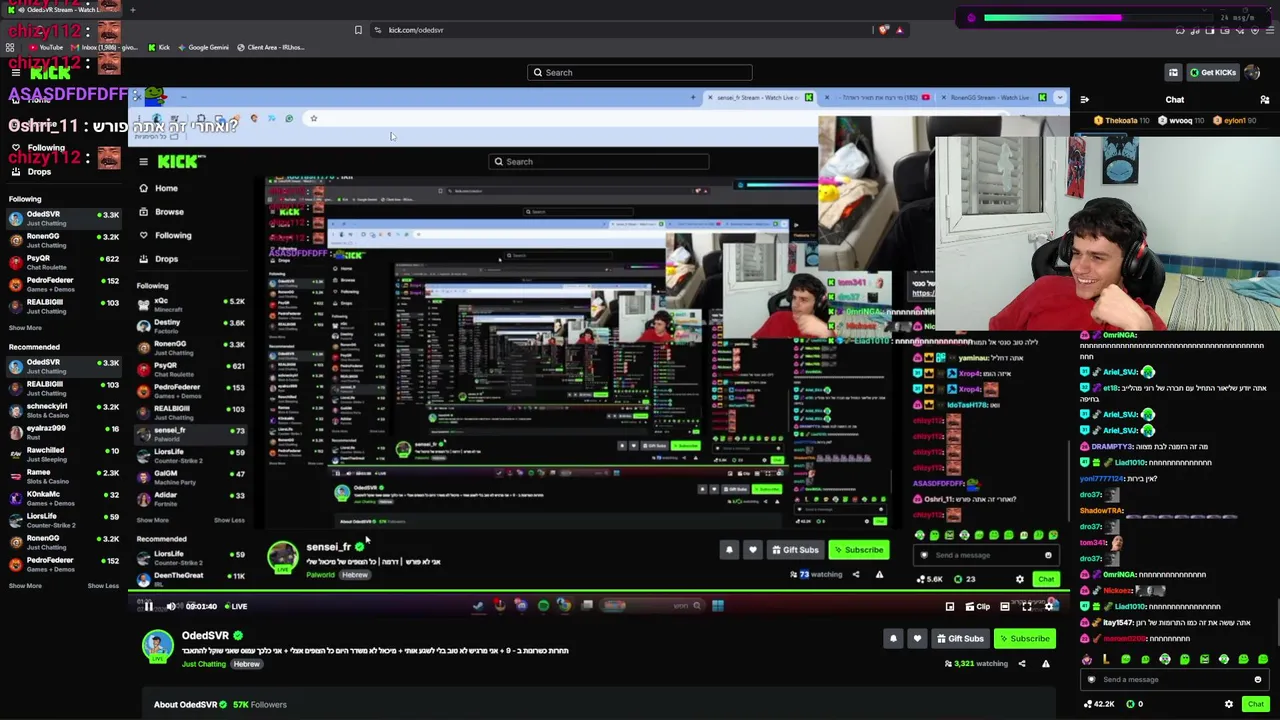Open the Brave Rewards triangle icon
The height and width of the screenshot is (720, 1280).
tap(899, 30)
